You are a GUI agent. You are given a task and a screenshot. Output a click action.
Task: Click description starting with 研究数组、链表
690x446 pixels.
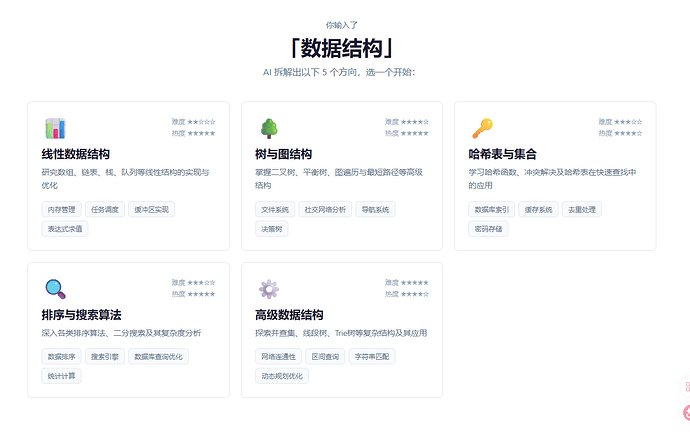click(125, 179)
